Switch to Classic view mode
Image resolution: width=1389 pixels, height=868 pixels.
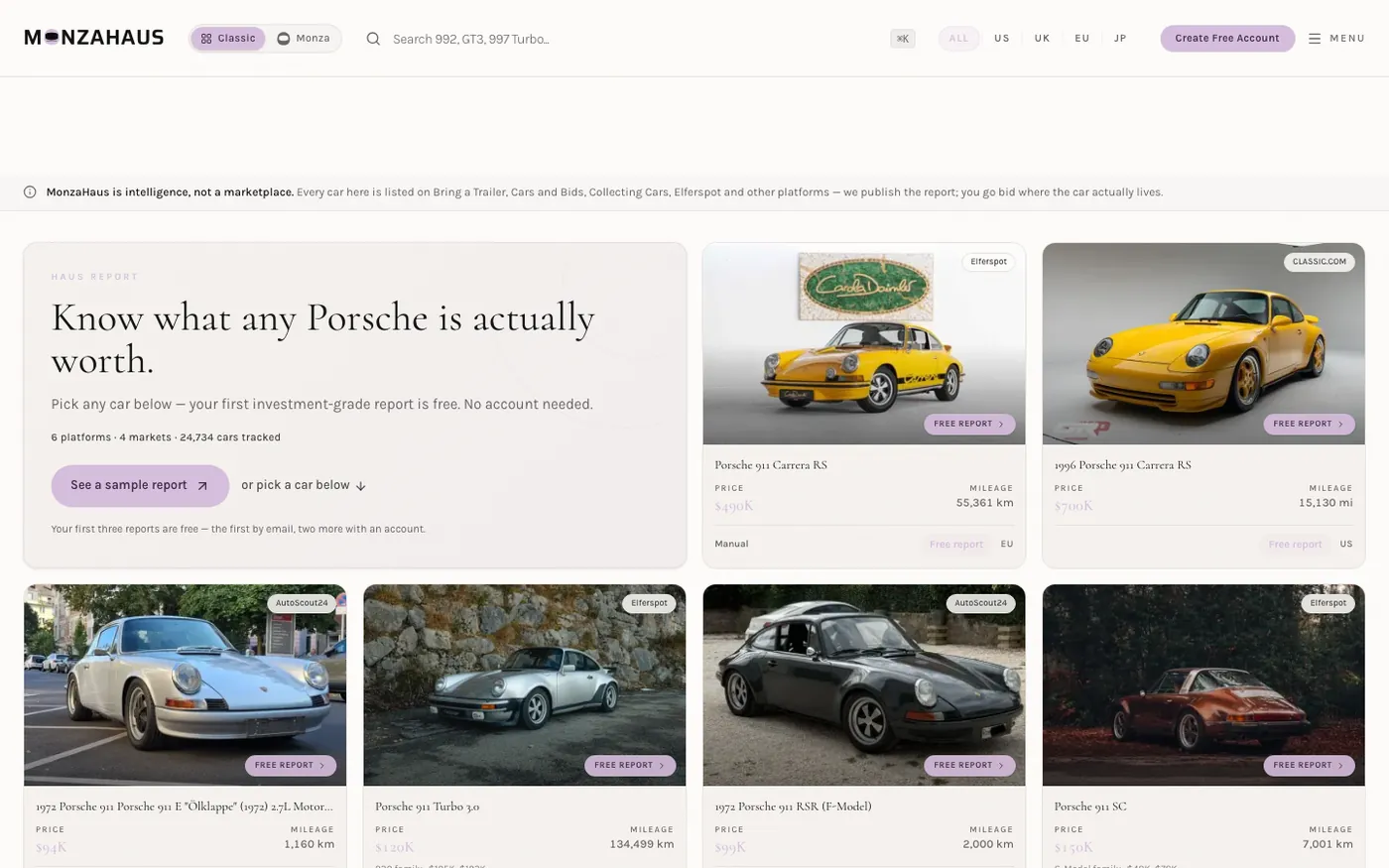[228, 39]
